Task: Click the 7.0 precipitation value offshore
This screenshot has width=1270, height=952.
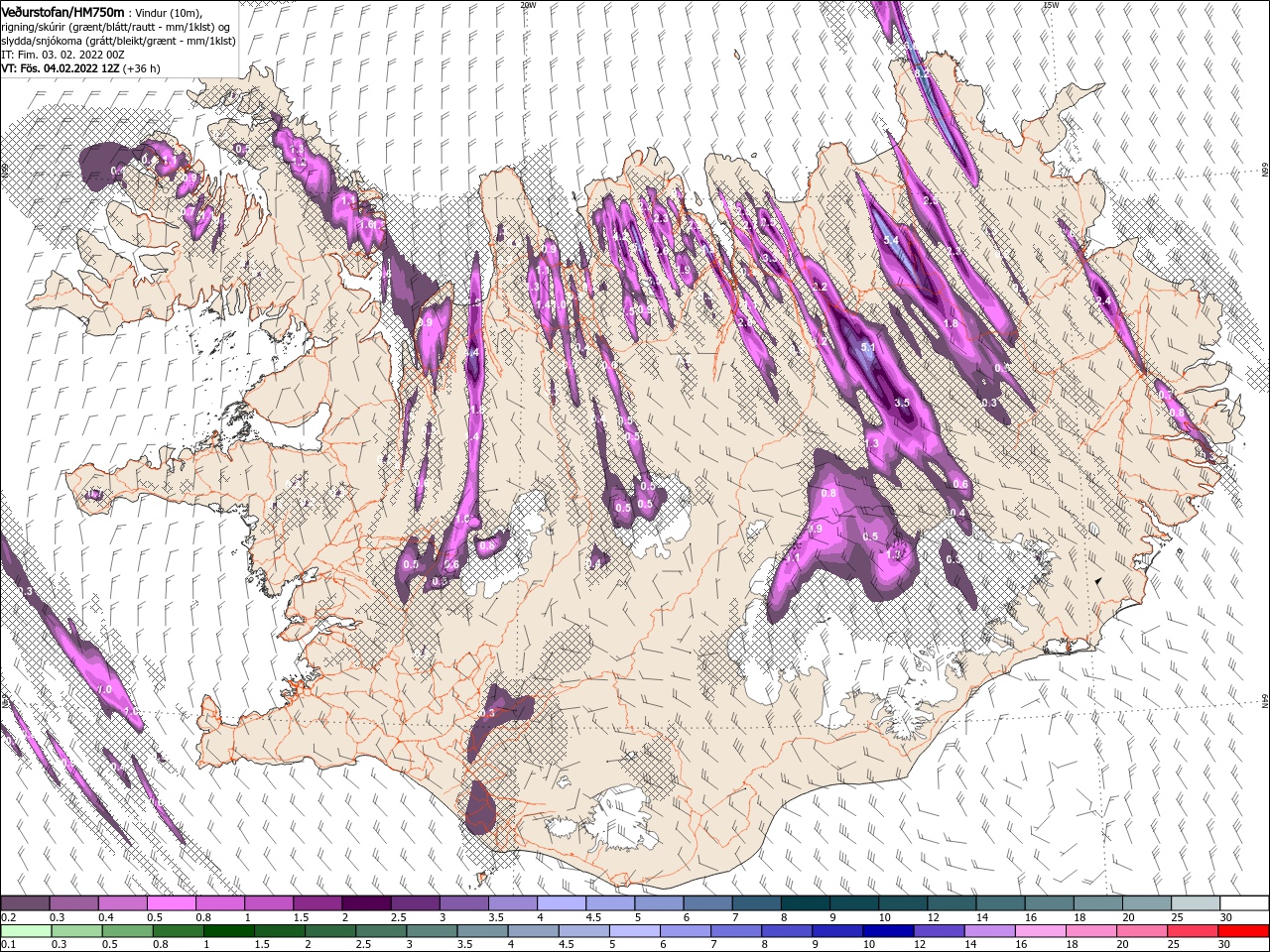Action: [x=104, y=688]
